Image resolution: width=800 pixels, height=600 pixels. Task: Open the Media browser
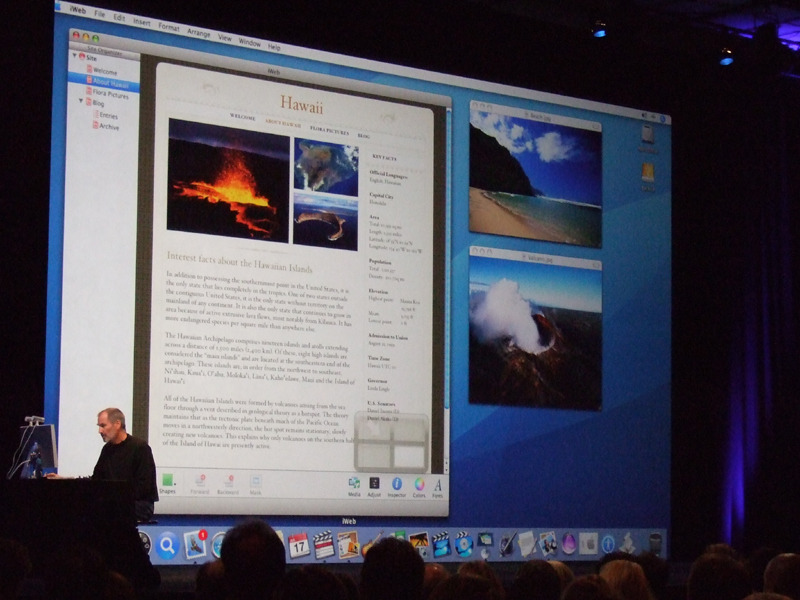click(x=354, y=487)
